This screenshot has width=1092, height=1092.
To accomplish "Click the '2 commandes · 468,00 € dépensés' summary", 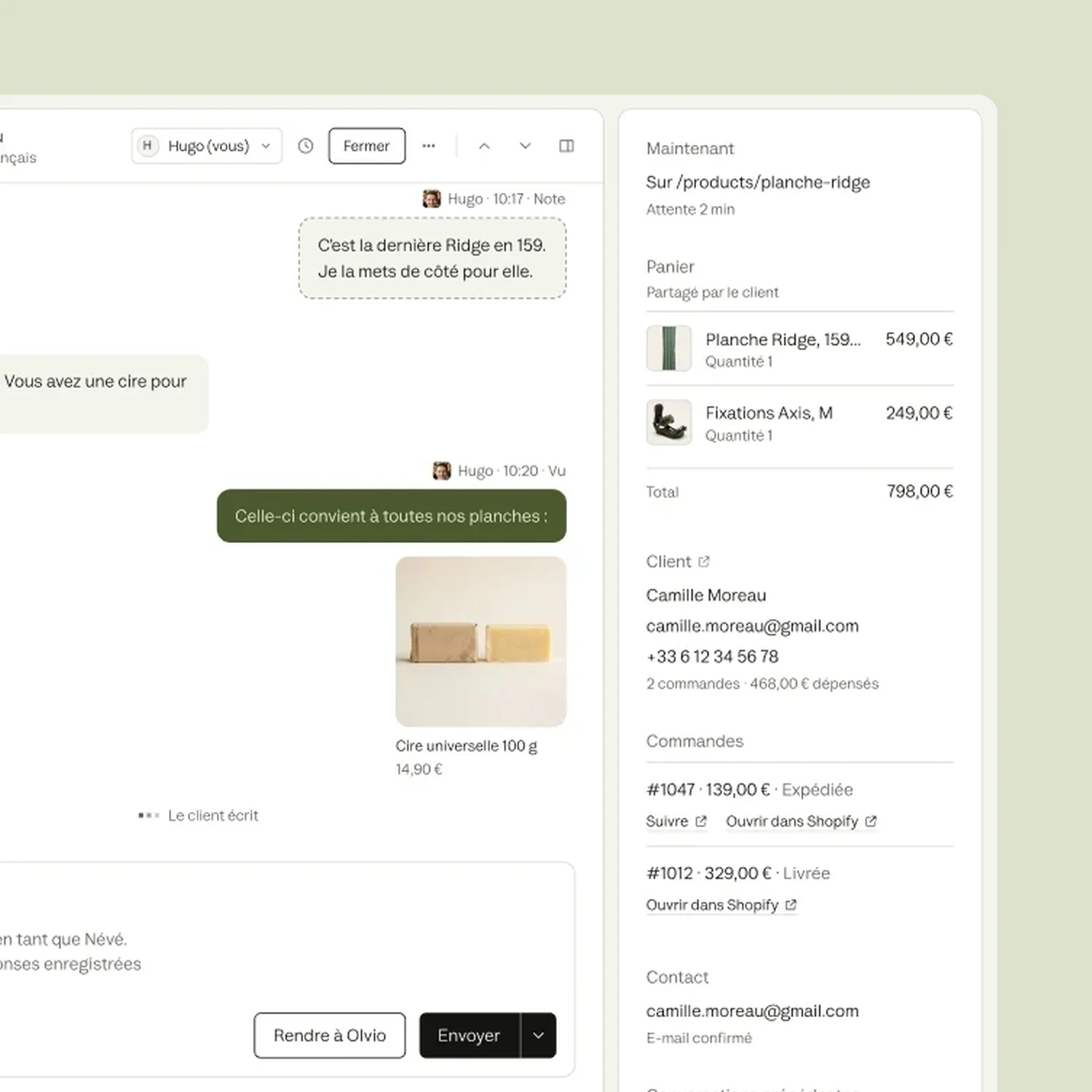I will [762, 684].
